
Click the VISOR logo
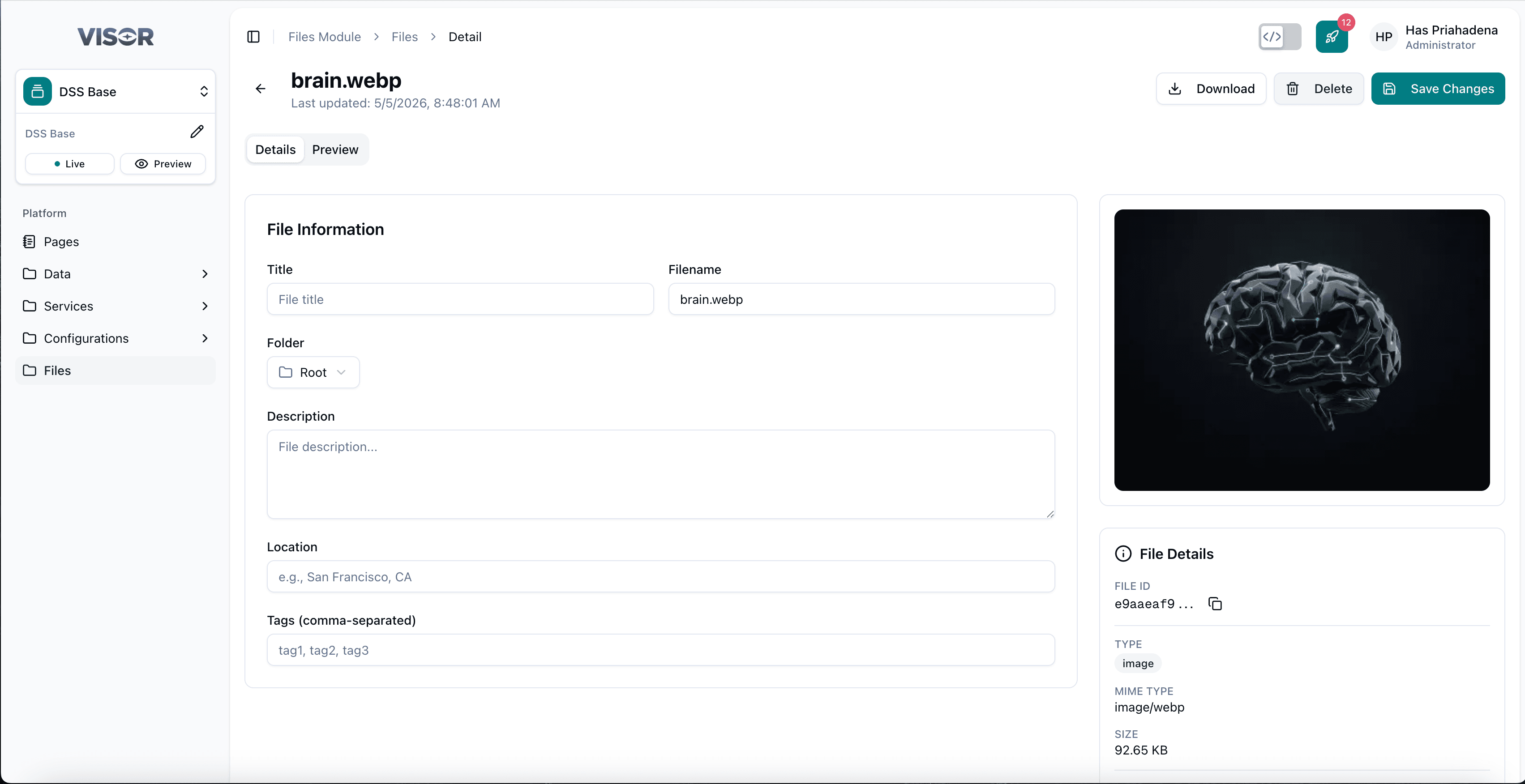tap(116, 37)
